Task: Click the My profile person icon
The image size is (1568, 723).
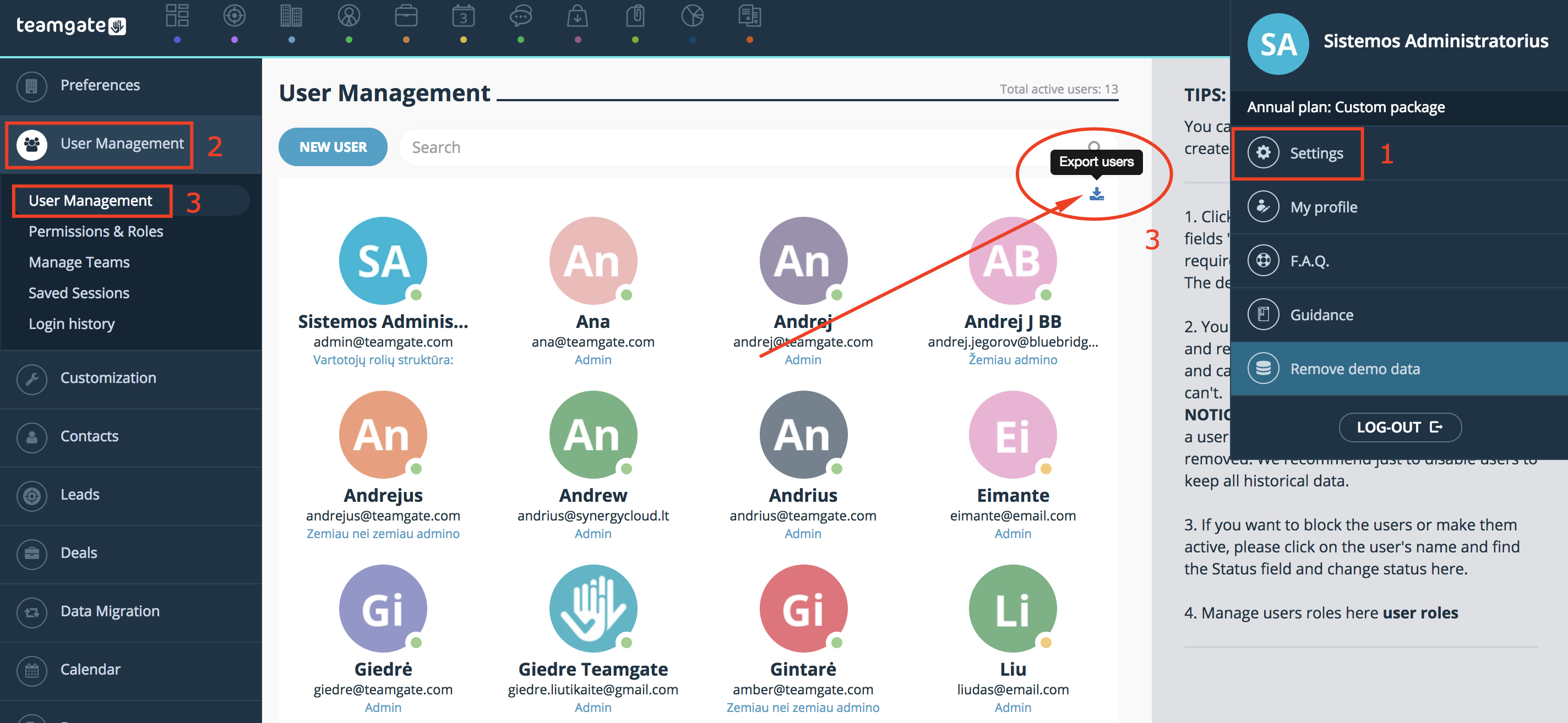Action: point(1263,207)
